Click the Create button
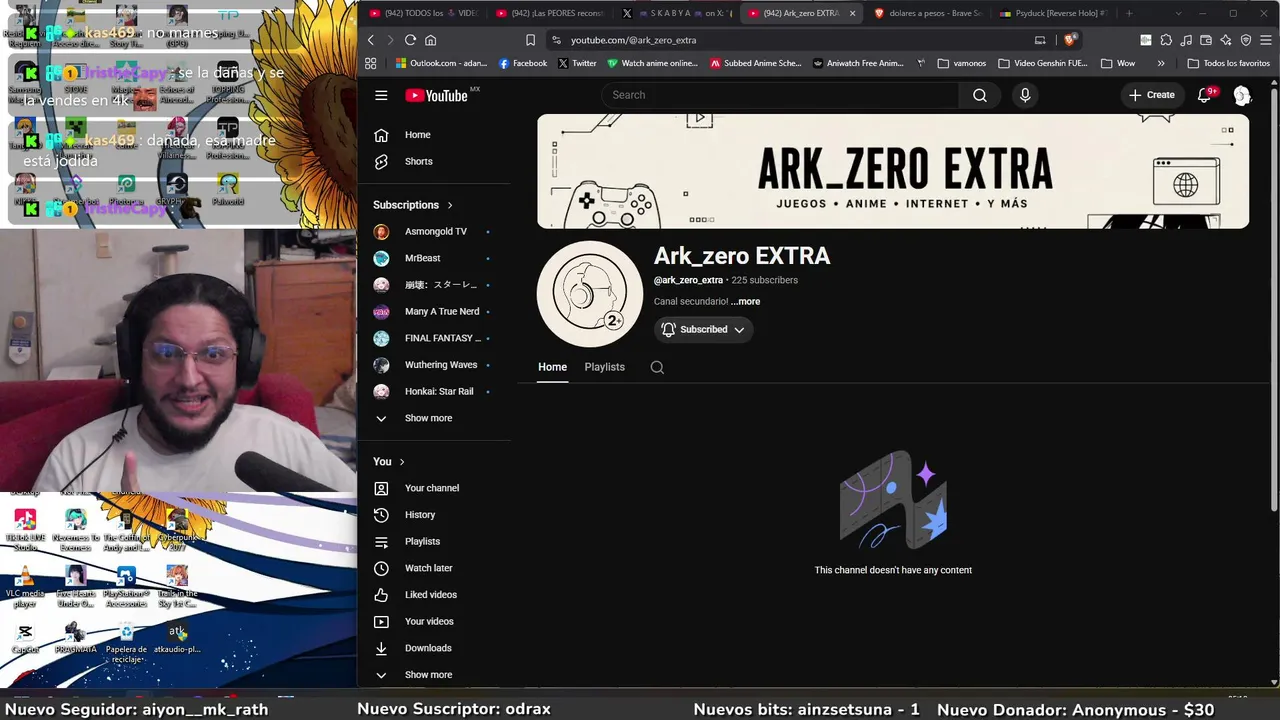Viewport: 1280px width, 720px height. tap(1152, 95)
